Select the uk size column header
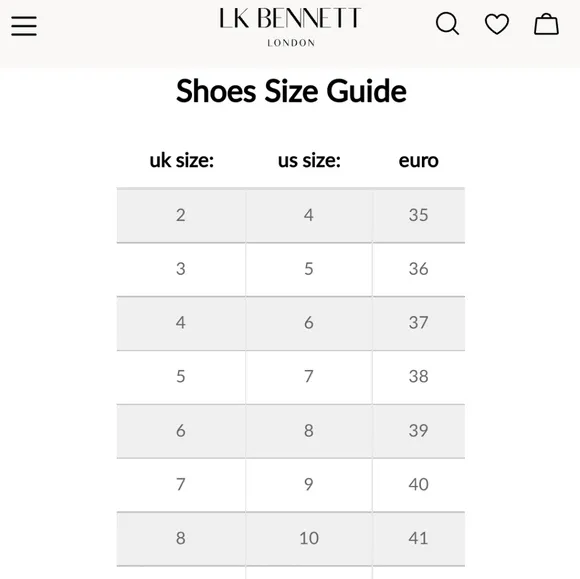This screenshot has width=580, height=579. pyautogui.click(x=182, y=161)
